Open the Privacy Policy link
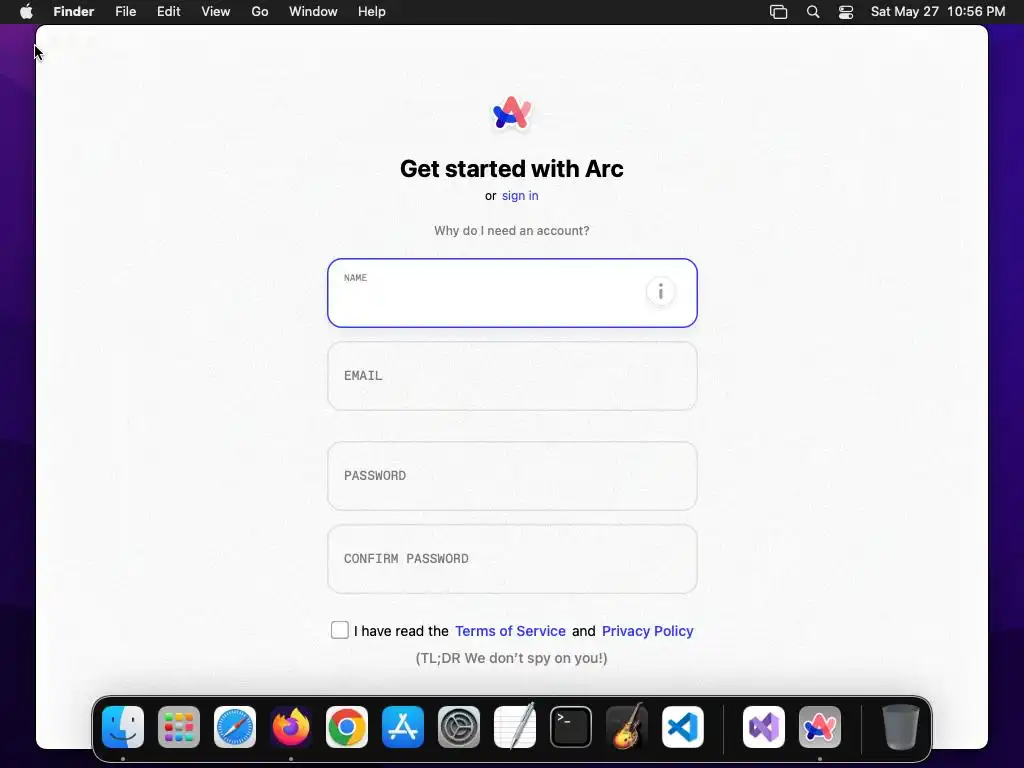Viewport: 1024px width, 768px height. click(x=647, y=631)
